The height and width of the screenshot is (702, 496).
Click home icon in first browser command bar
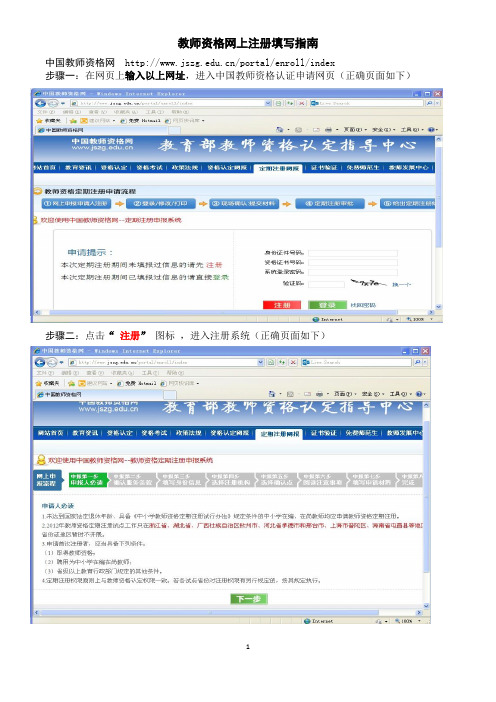(x=280, y=130)
